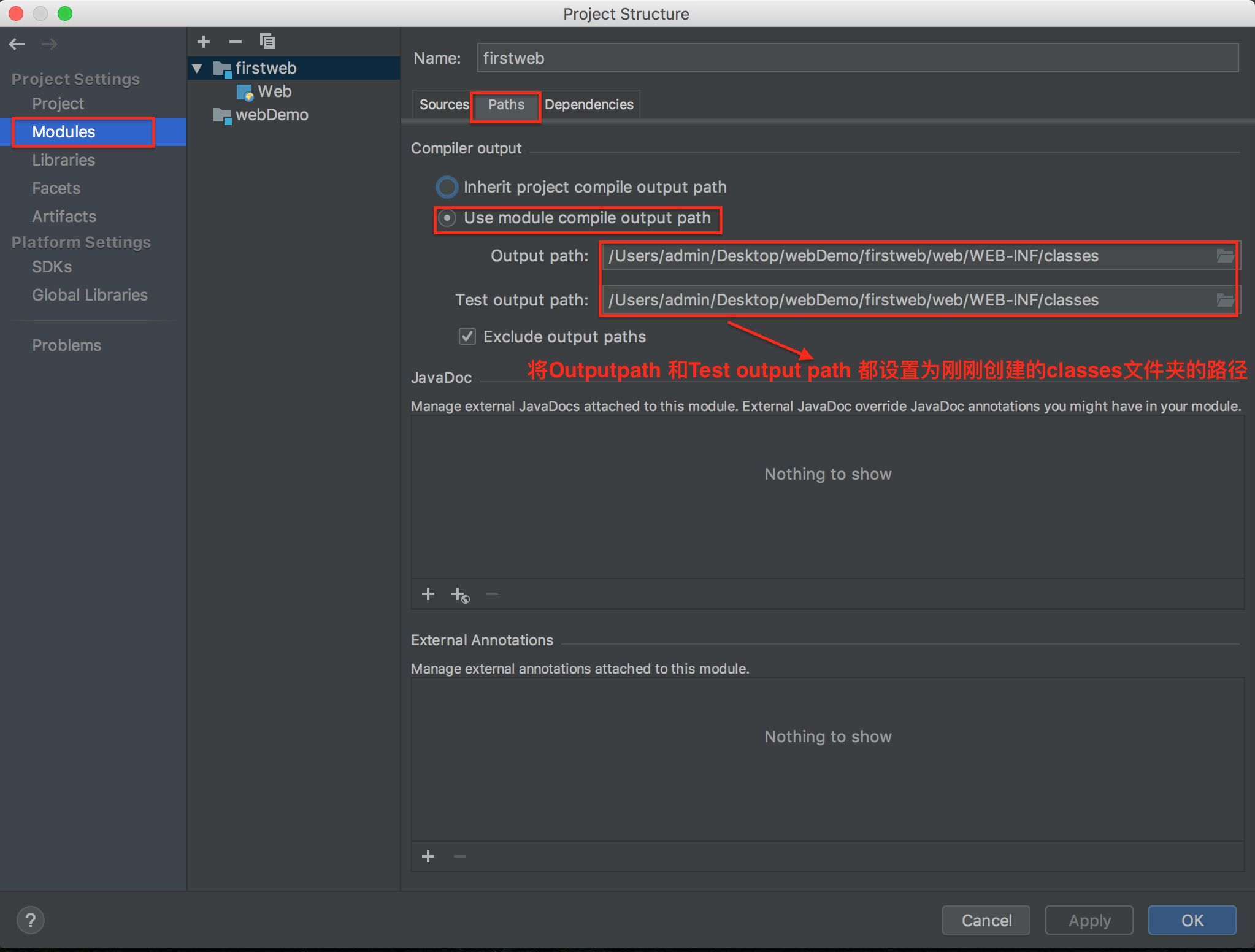Image resolution: width=1255 pixels, height=952 pixels.
Task: Open the help question mark button
Action: pyautogui.click(x=31, y=920)
